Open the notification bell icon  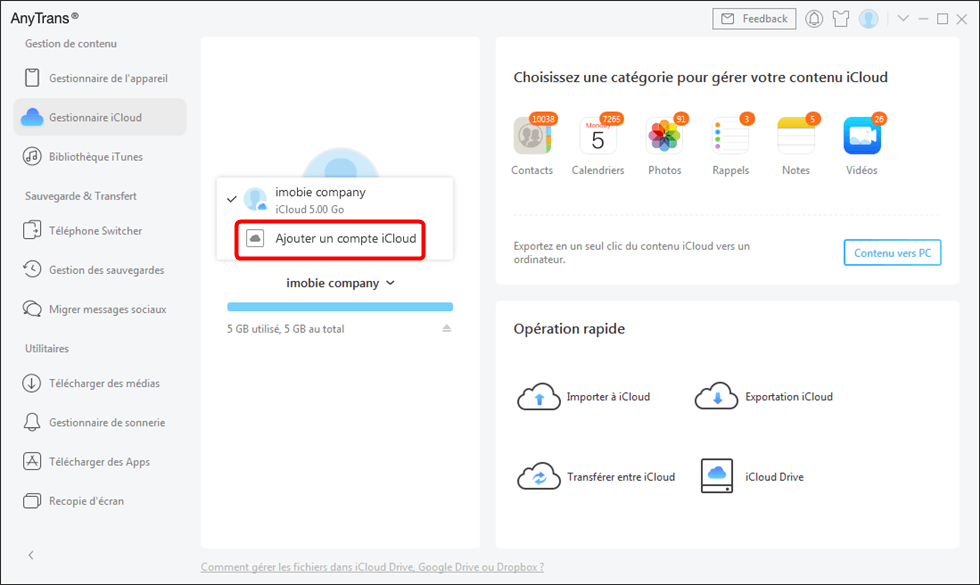813,18
